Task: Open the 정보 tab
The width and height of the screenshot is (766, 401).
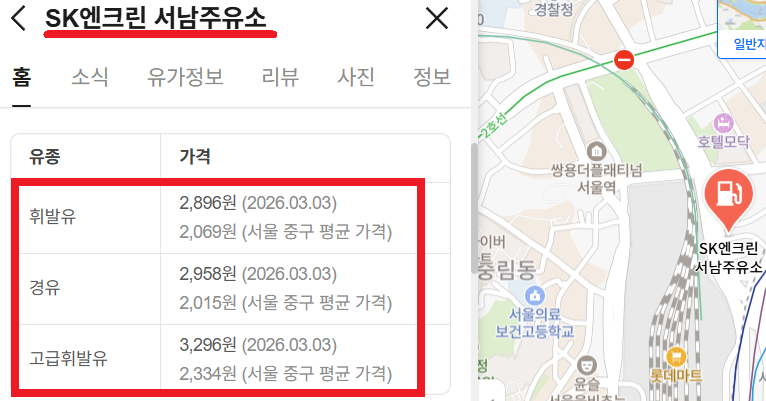Action: 431,77
